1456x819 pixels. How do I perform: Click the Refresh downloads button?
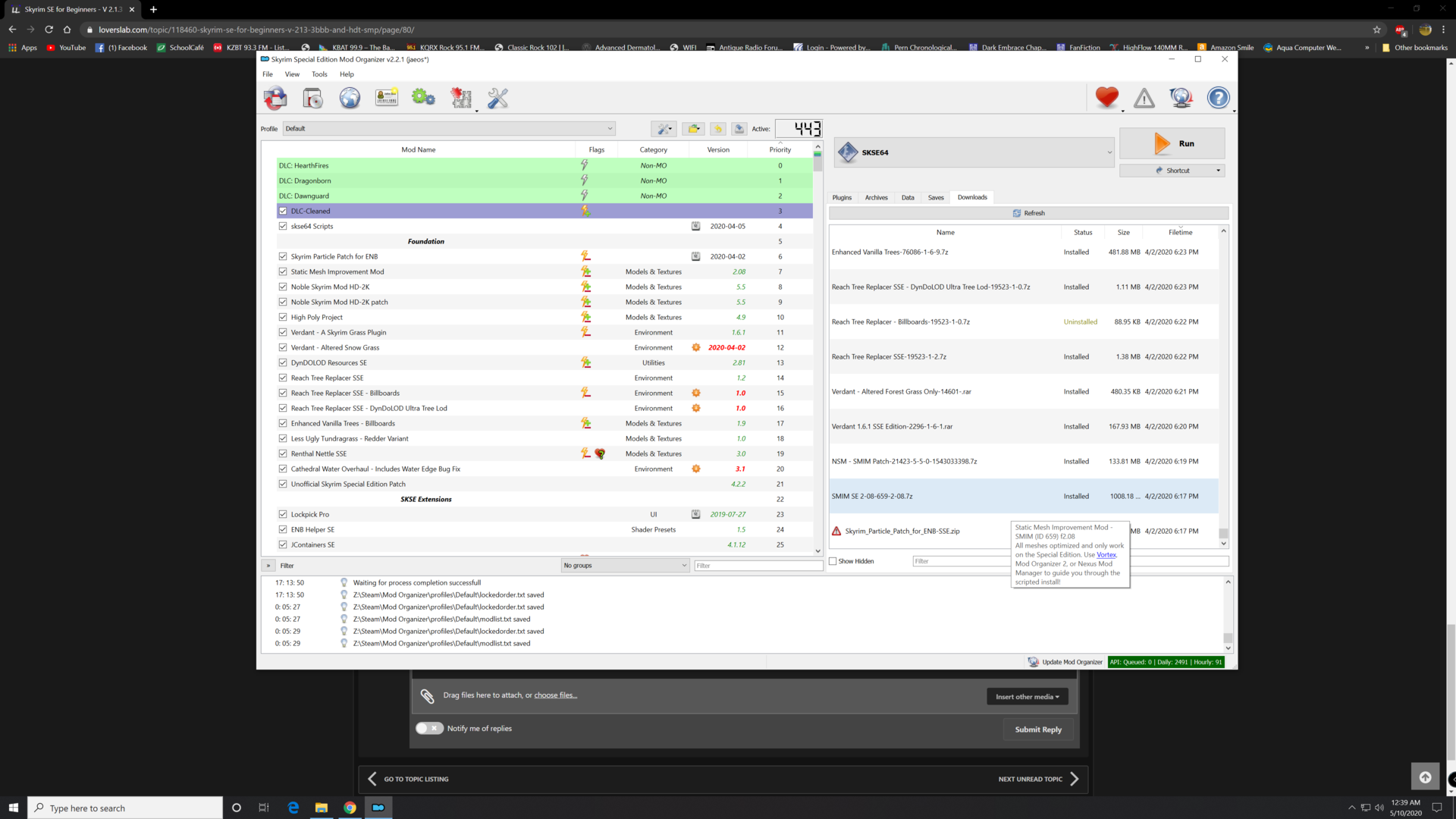coord(1028,213)
